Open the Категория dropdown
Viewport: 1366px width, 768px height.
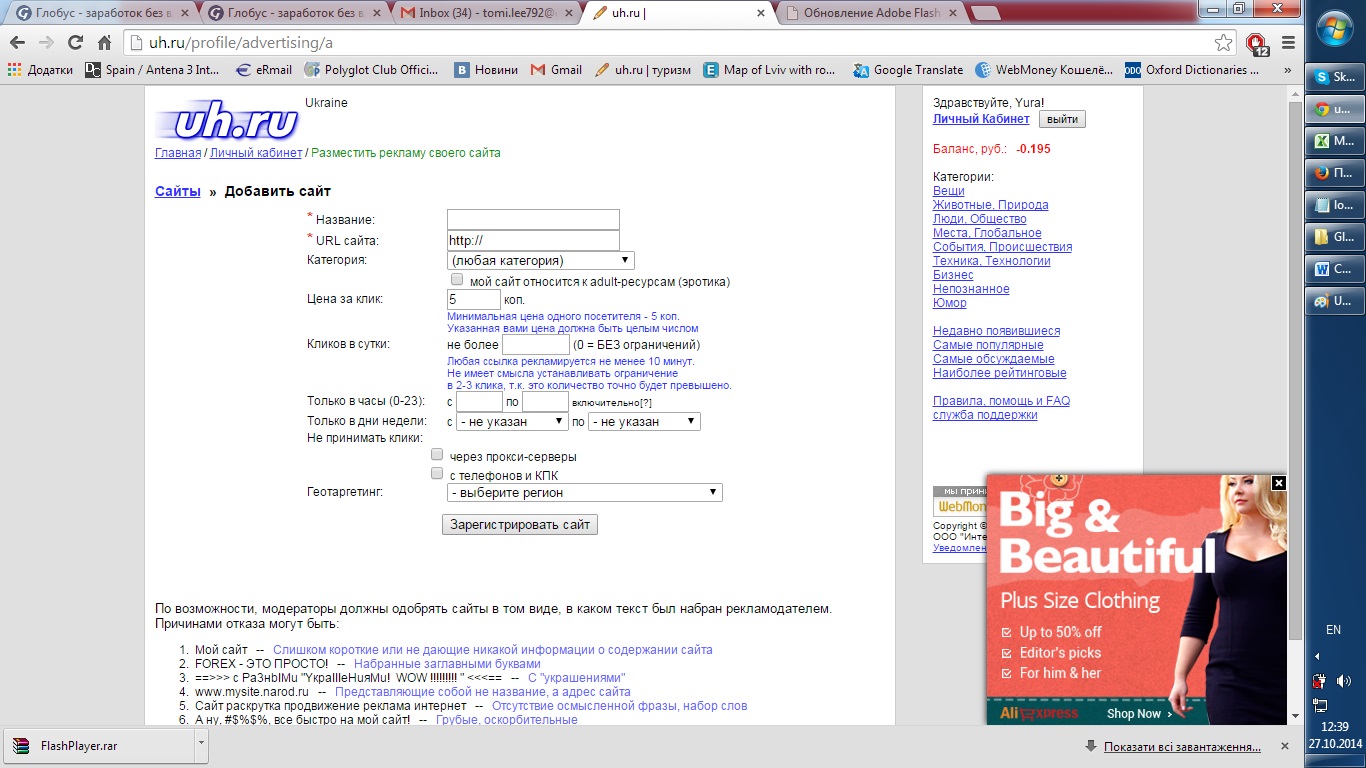click(x=541, y=261)
